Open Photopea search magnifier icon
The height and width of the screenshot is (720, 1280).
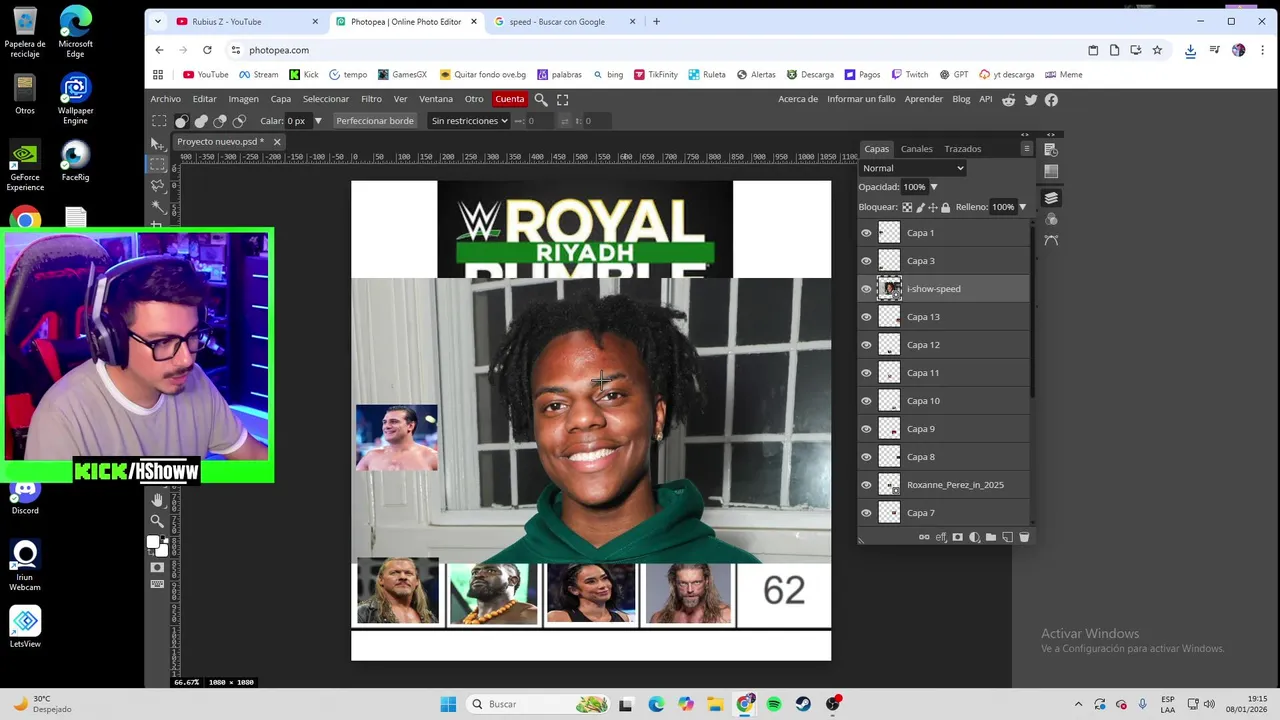pyautogui.click(x=541, y=99)
